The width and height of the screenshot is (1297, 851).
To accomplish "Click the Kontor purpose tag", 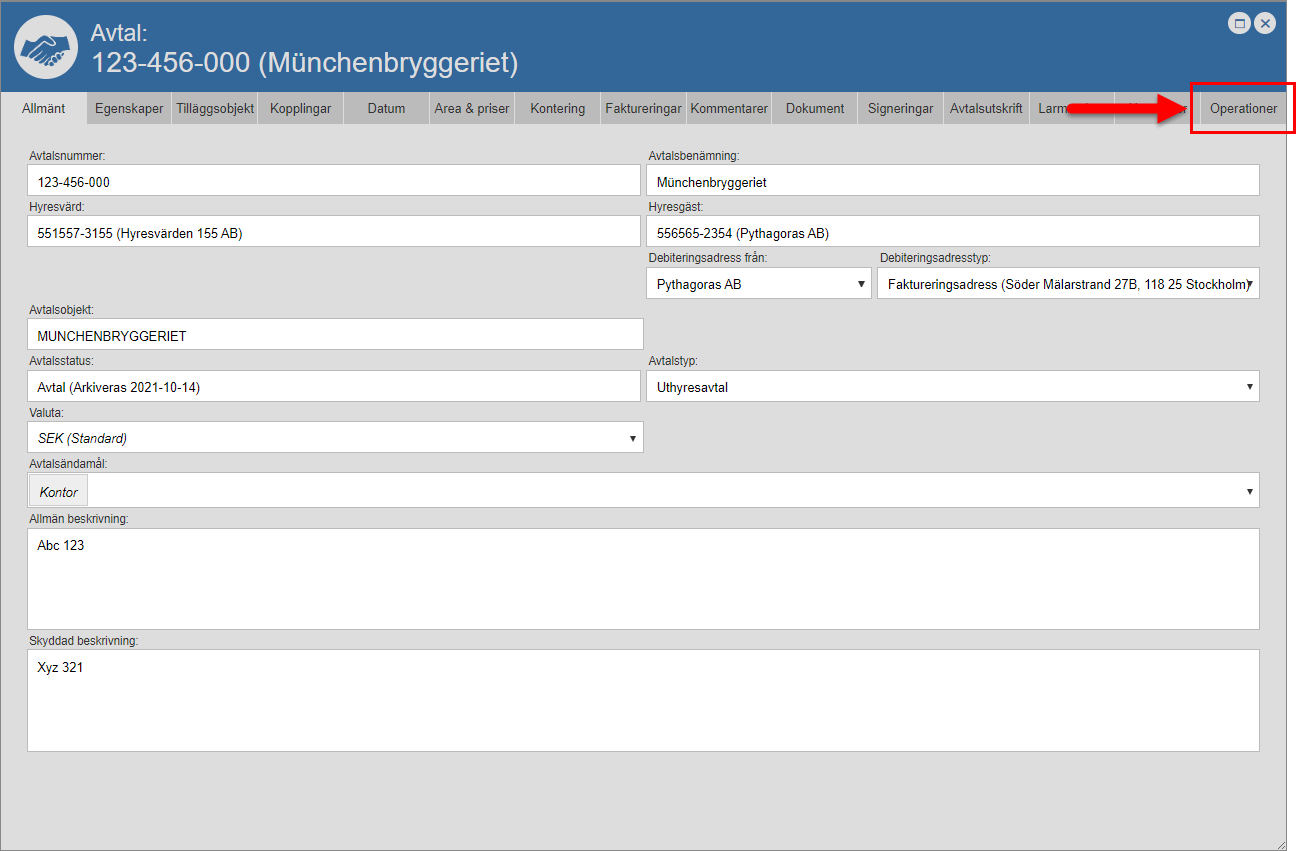I will pyautogui.click(x=59, y=491).
